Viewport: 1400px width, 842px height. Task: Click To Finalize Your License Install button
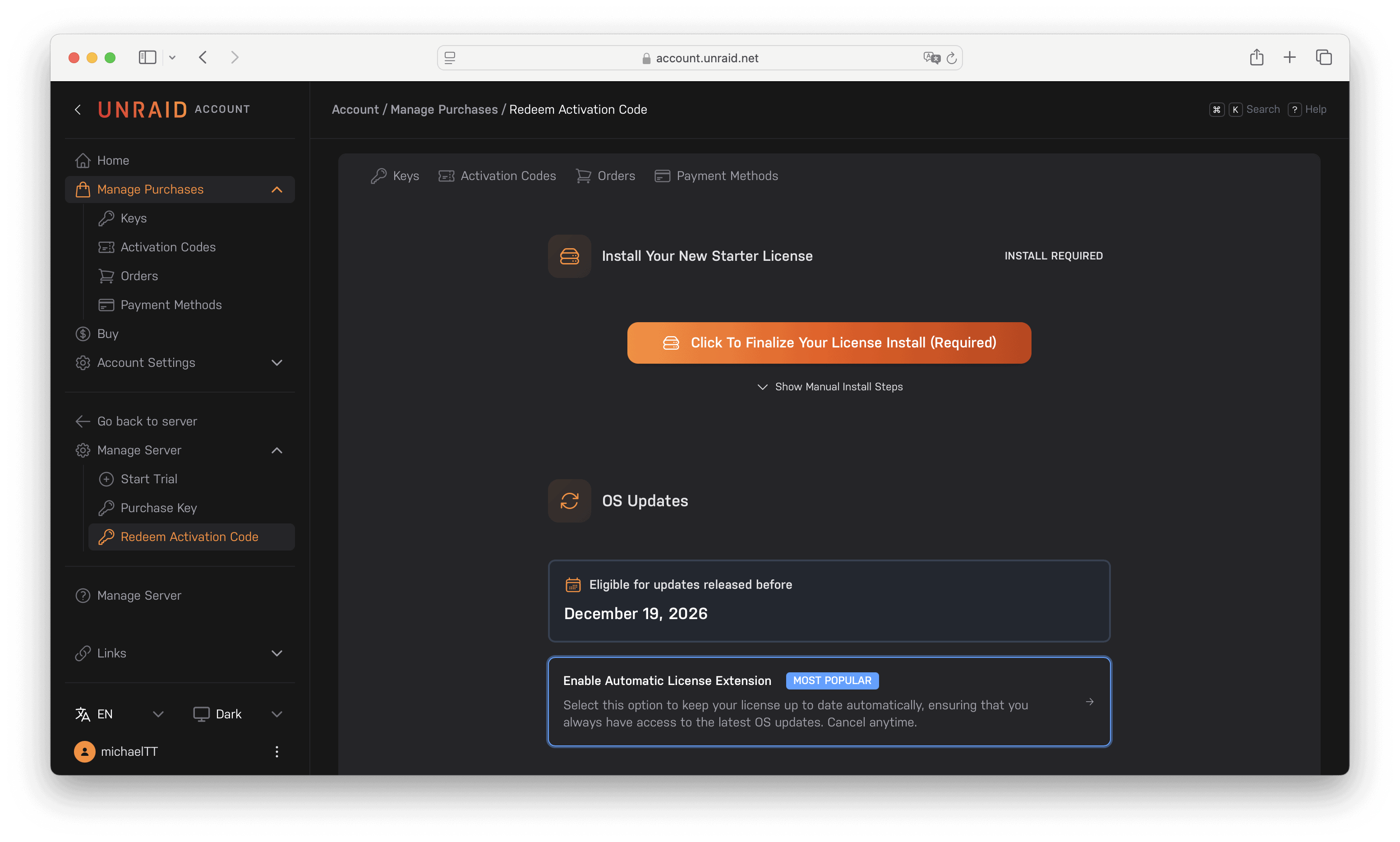[829, 342]
